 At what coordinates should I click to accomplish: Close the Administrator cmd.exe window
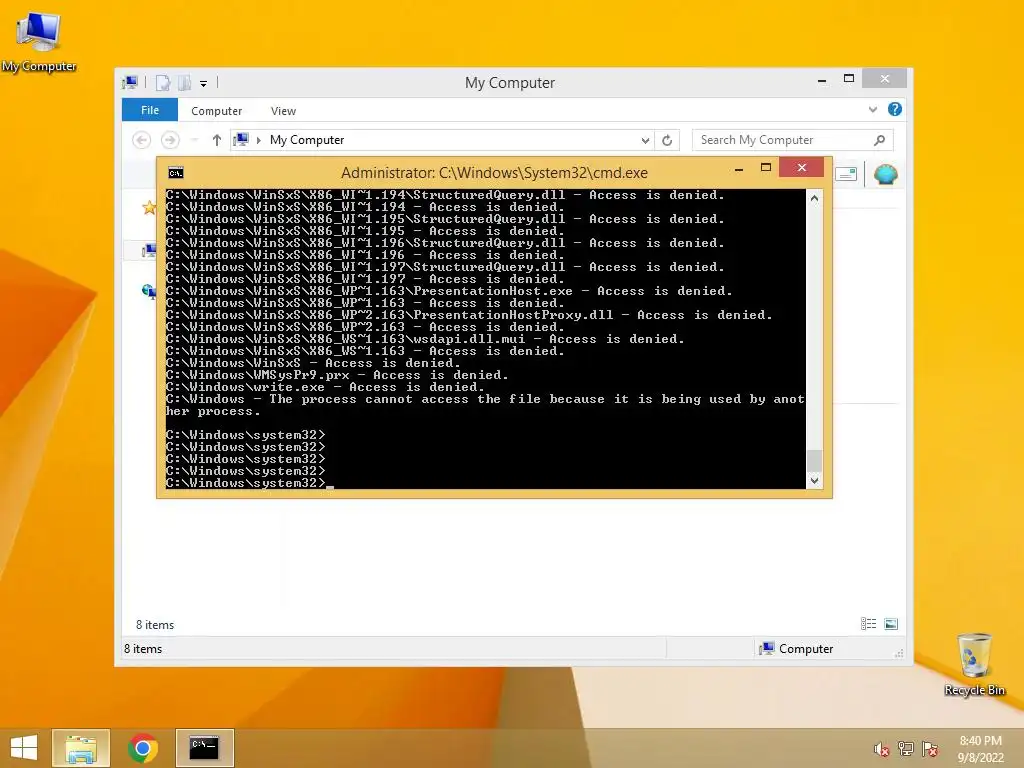click(801, 168)
